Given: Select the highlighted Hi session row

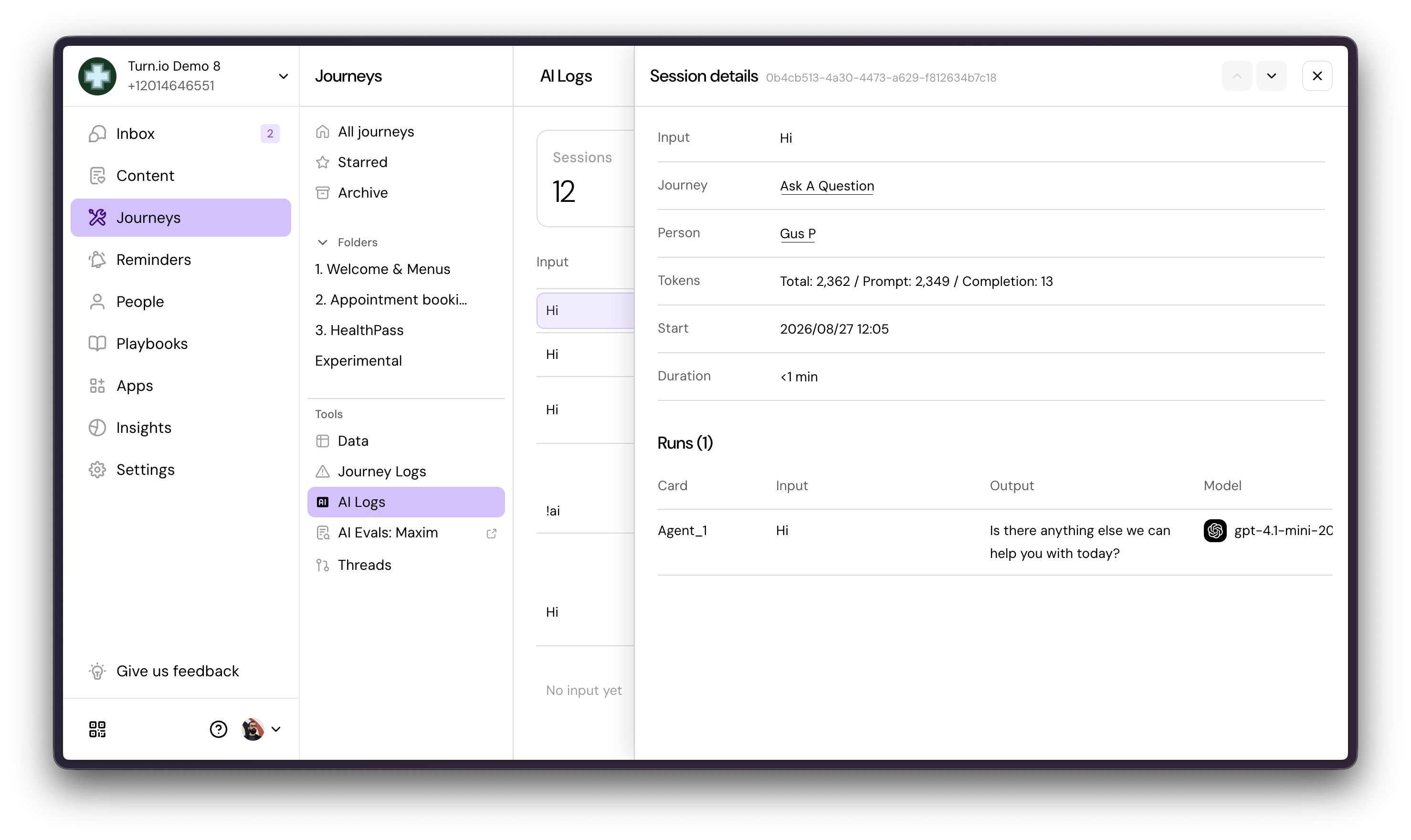Looking at the screenshot, I should point(585,310).
